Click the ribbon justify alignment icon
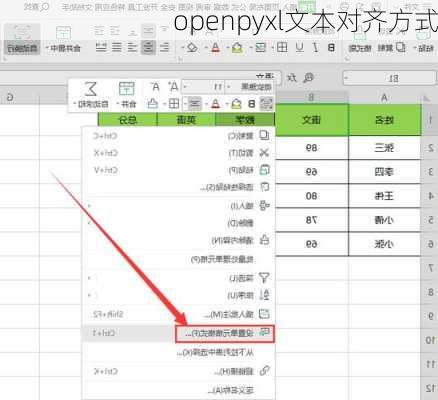Viewport: 438px width, 400px height. 117,48
